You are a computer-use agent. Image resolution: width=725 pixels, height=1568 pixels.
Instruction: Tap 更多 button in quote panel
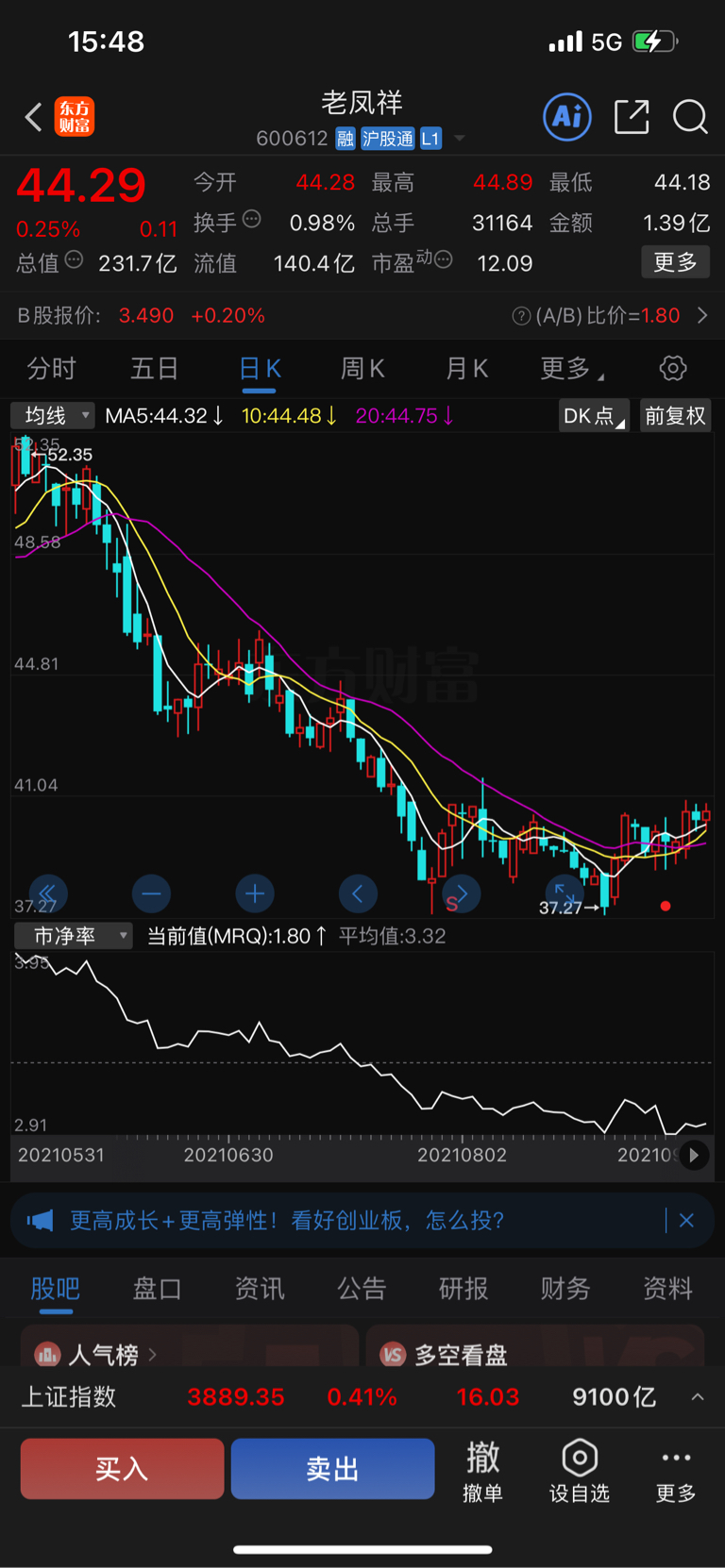point(676,261)
